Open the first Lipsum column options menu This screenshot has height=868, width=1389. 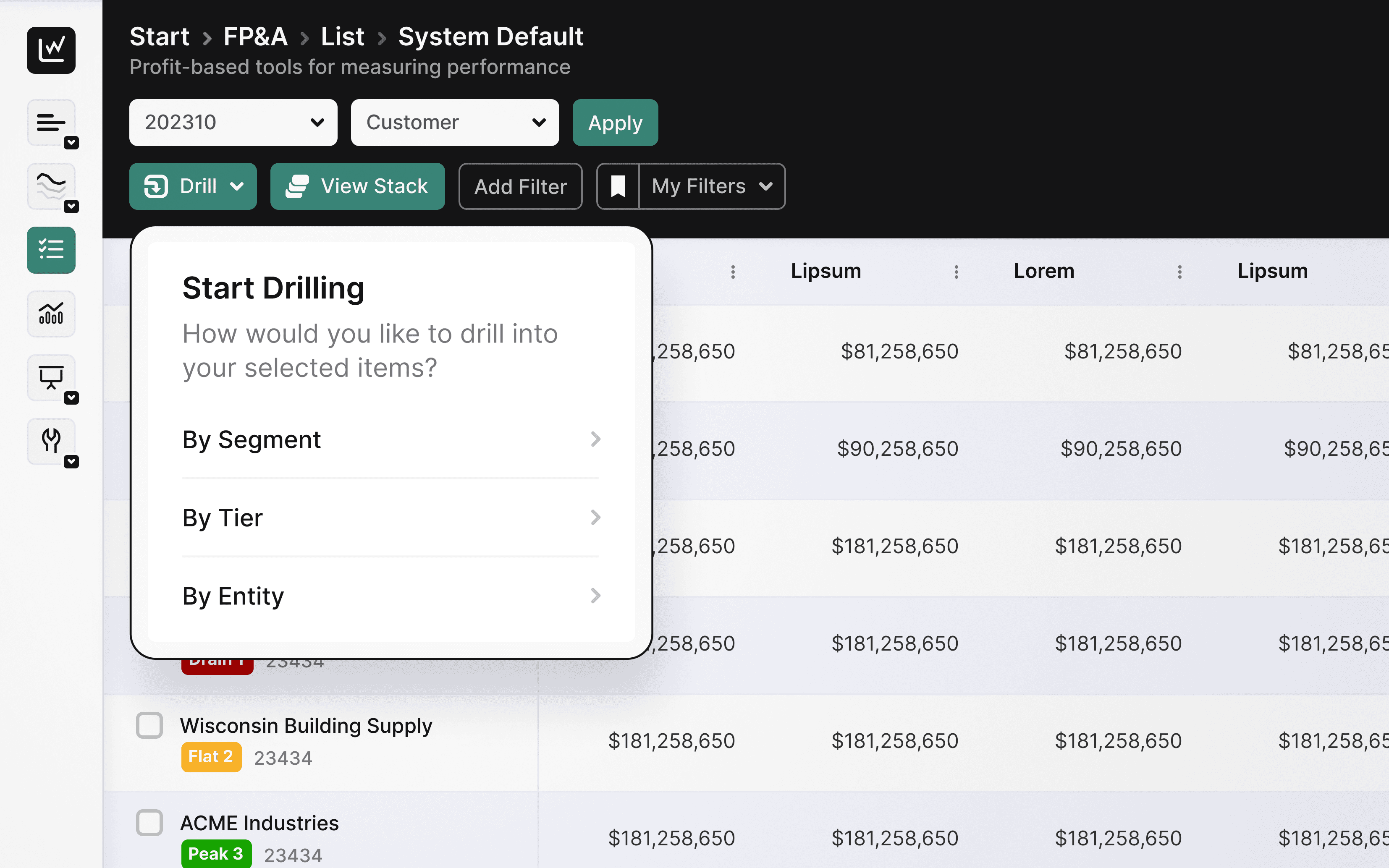pos(956,272)
